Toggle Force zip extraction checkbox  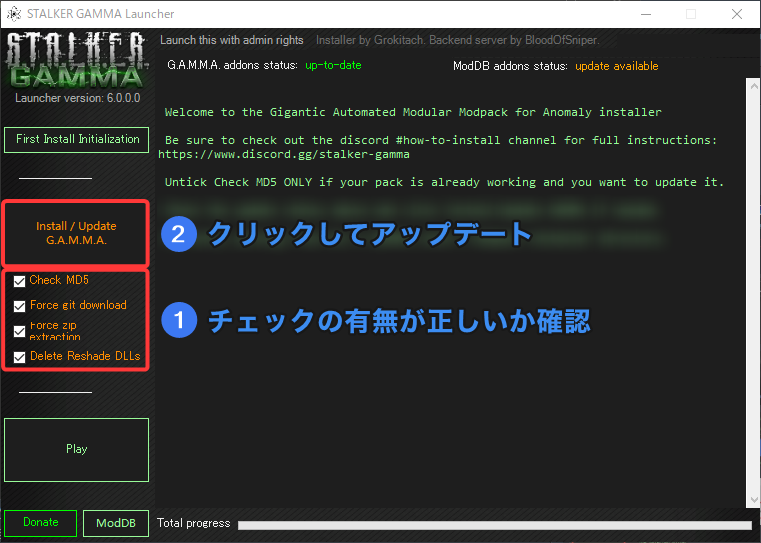coord(19,331)
